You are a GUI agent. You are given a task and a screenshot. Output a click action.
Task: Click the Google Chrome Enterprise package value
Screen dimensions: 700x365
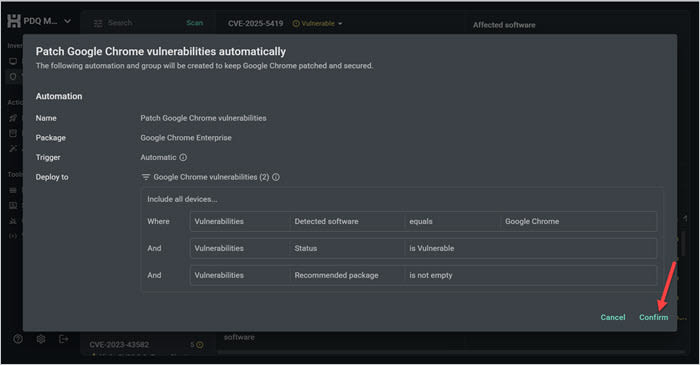[x=186, y=138]
